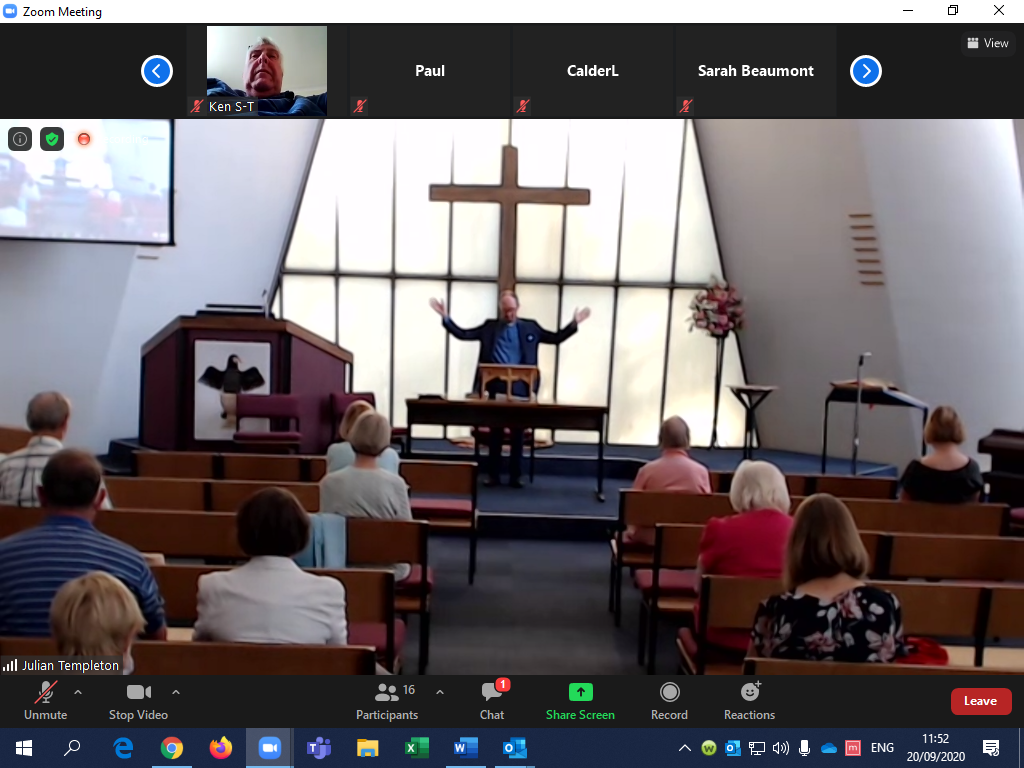The height and width of the screenshot is (768, 1024).
Task: Open the Participants panel
Action: (387, 699)
